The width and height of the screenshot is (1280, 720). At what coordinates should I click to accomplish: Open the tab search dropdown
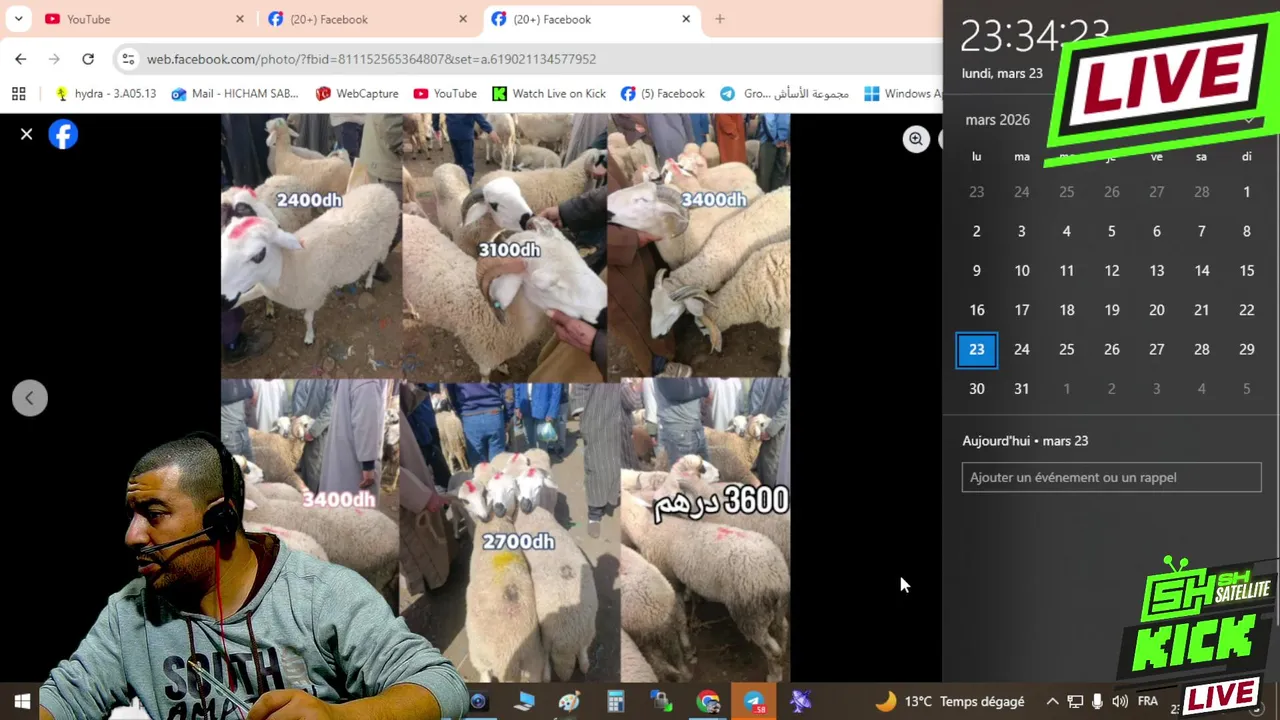coord(18,19)
